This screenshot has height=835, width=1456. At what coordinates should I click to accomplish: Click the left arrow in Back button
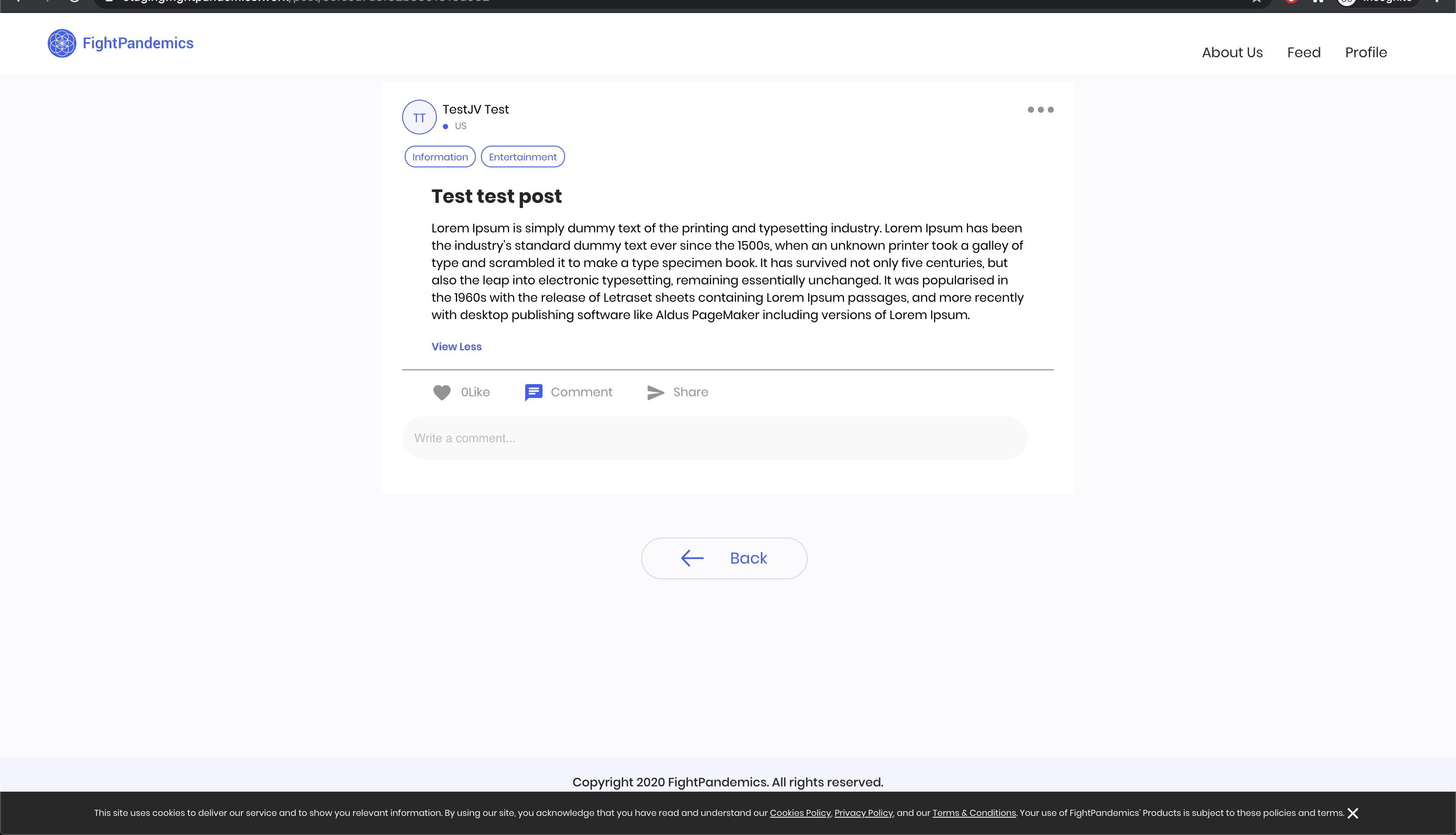(692, 558)
